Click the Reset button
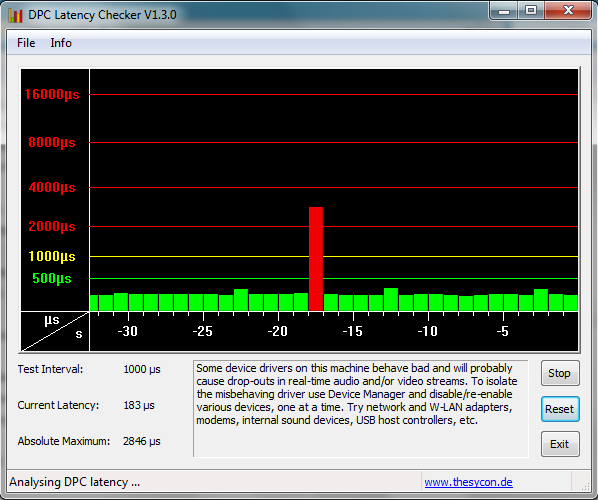Viewport: 598px width, 500px height. point(560,409)
